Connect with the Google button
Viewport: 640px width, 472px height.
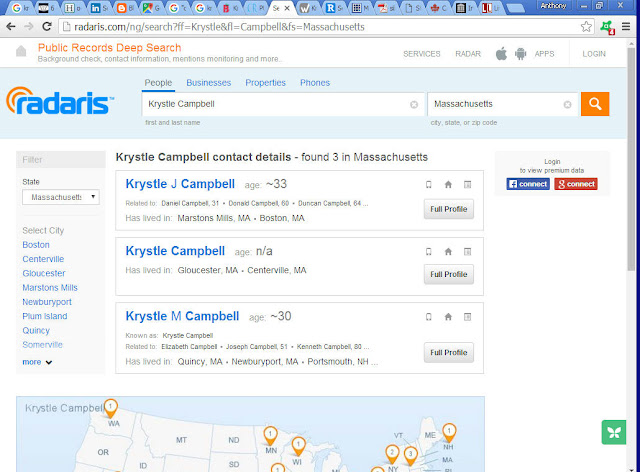pos(576,184)
